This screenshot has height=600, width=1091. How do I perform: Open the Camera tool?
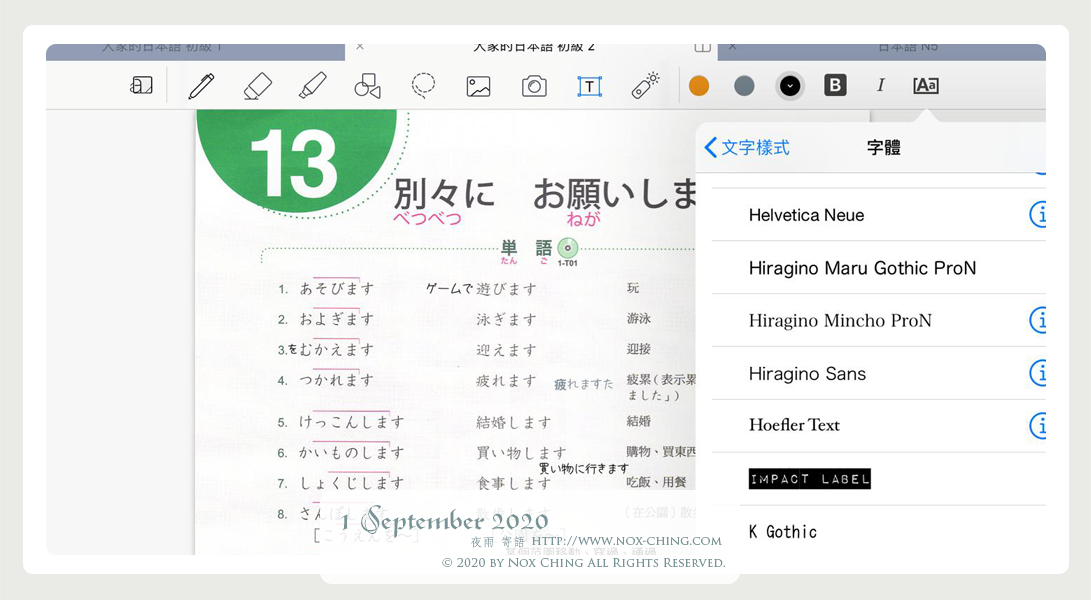tap(534, 86)
